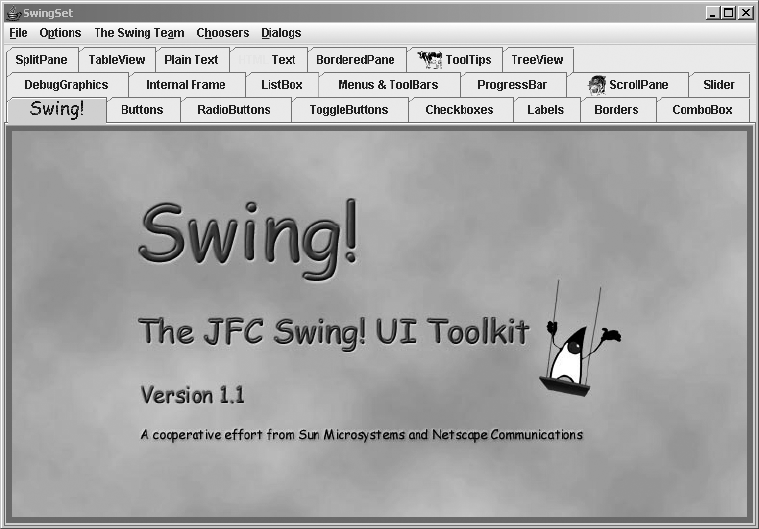
Task: Select the Slider tab
Action: tap(719, 85)
